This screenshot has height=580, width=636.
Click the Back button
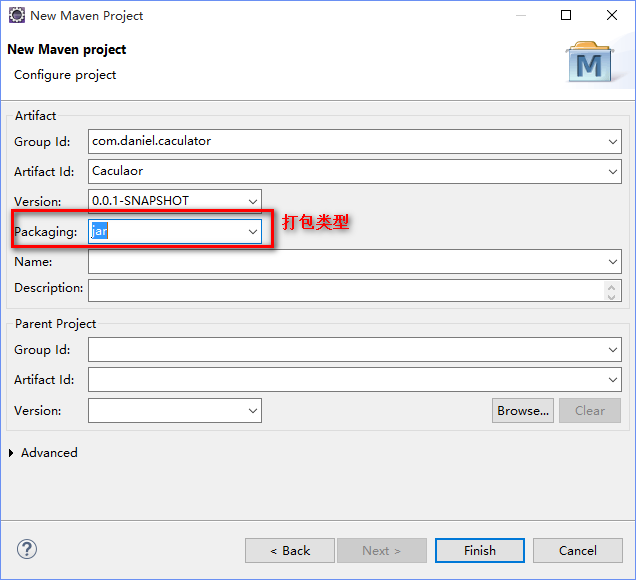[x=290, y=550]
